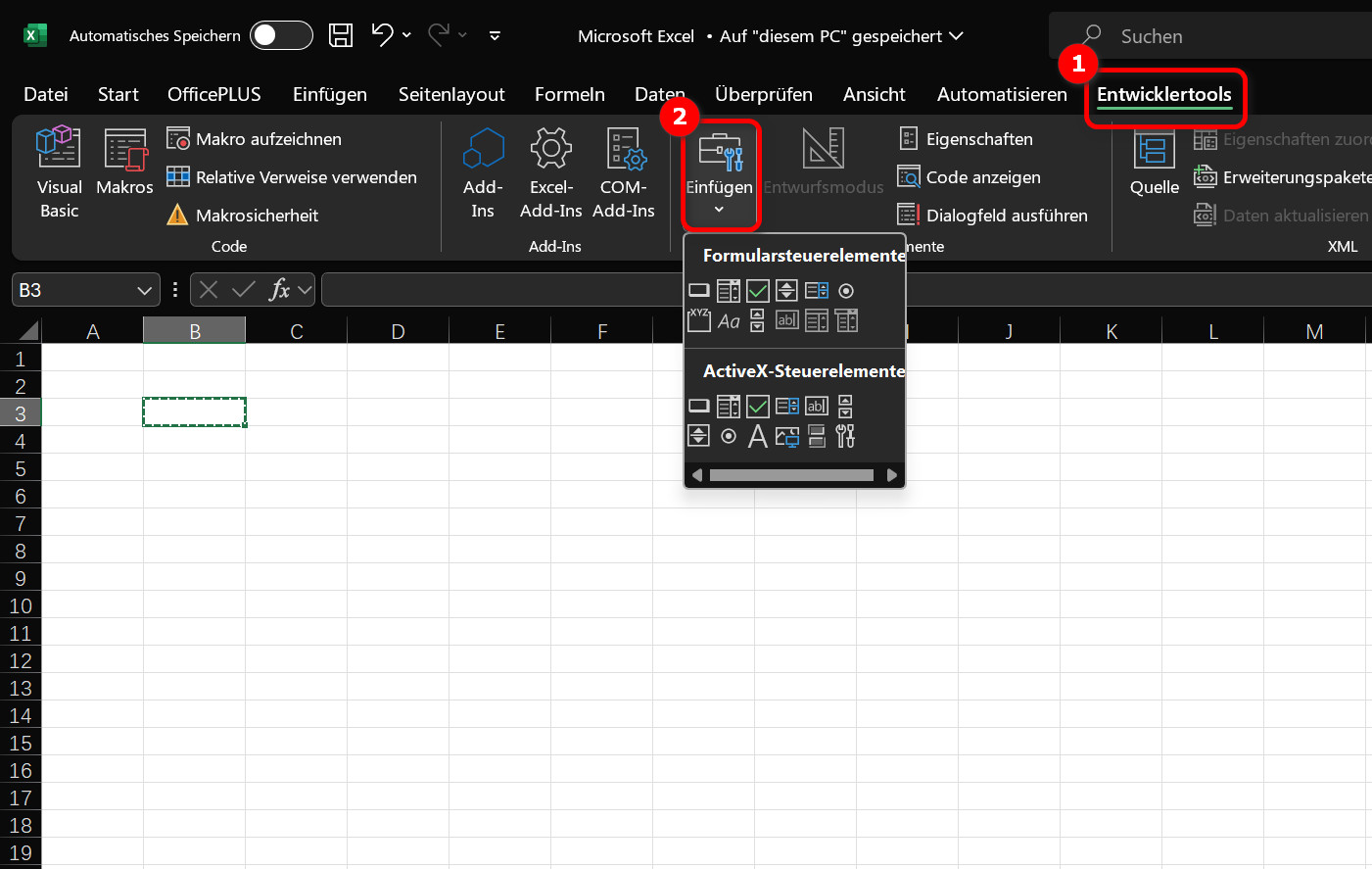Pick the ActiveX Text Box
1372x869 pixels.
pyautogui.click(x=817, y=406)
